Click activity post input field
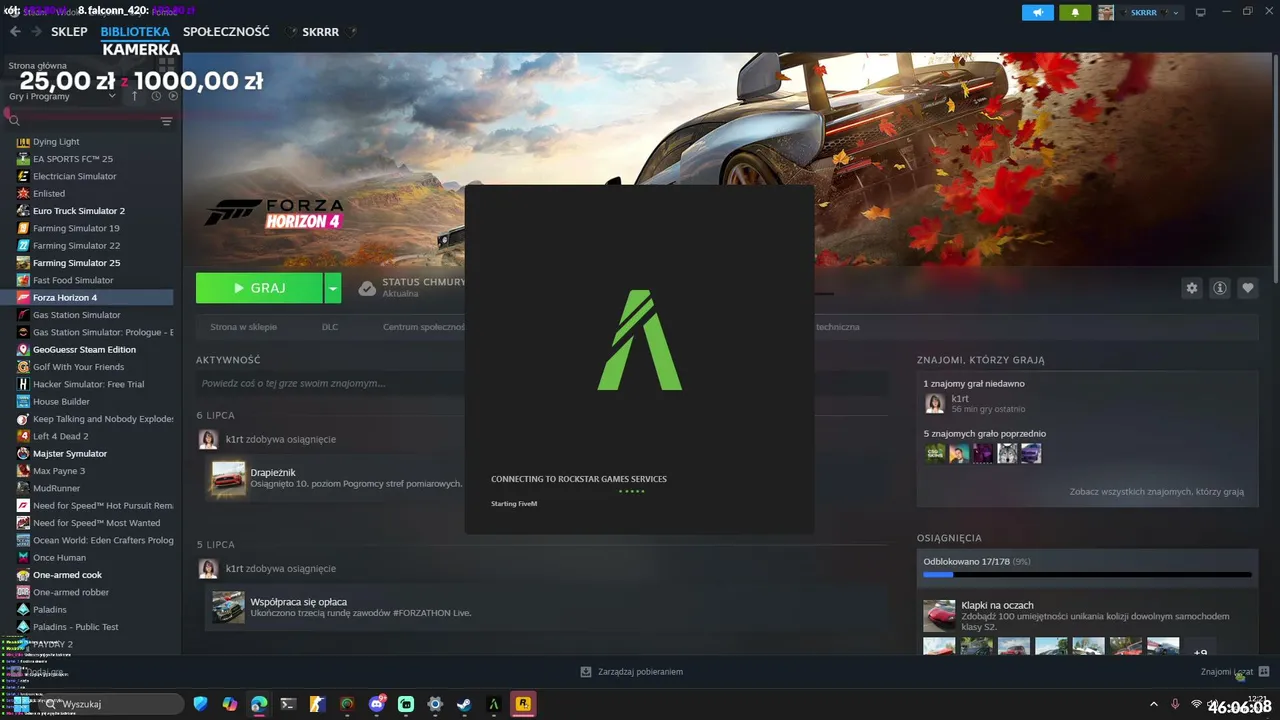Image resolution: width=1280 pixels, height=720 pixels. tap(542, 383)
